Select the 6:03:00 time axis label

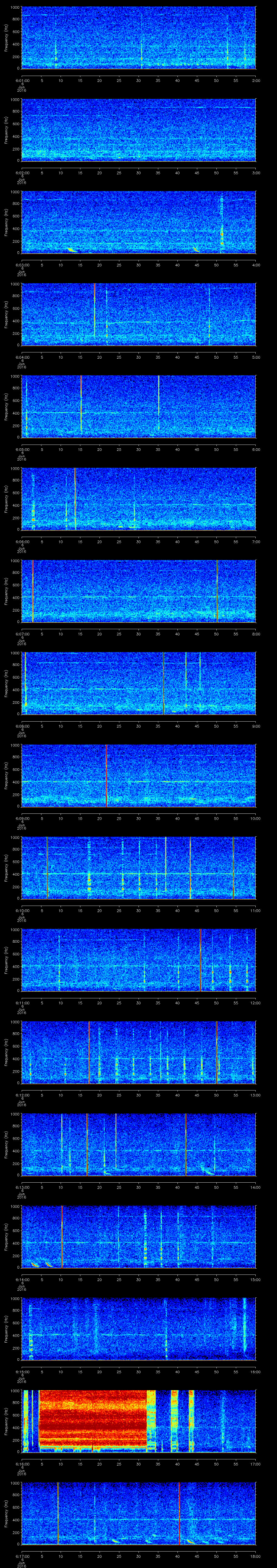22,264
